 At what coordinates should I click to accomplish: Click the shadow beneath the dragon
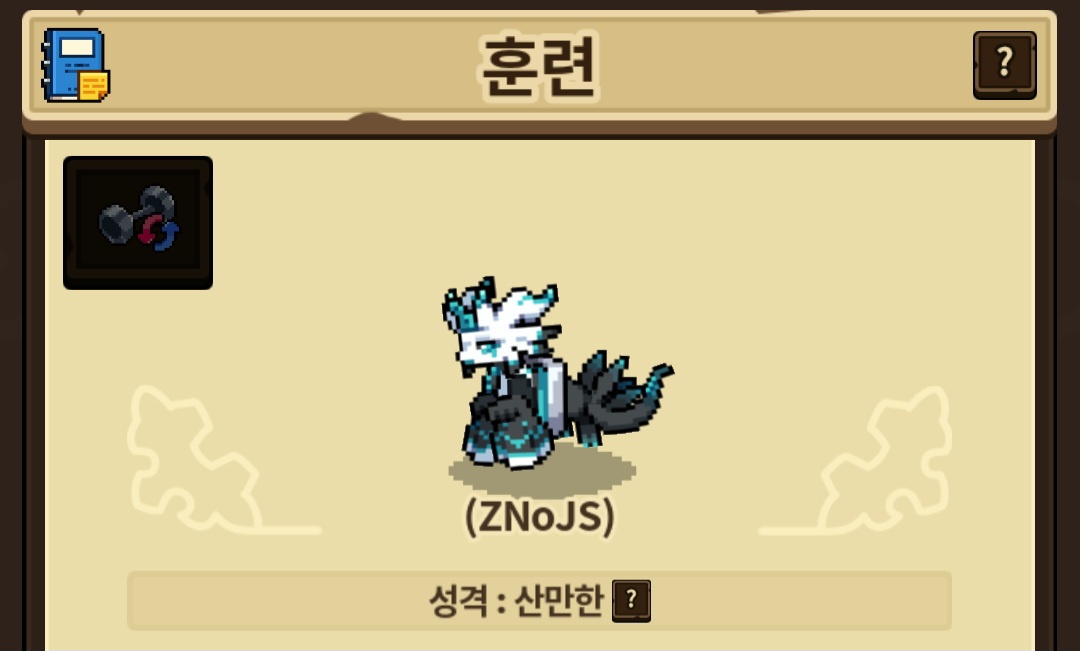point(541,473)
